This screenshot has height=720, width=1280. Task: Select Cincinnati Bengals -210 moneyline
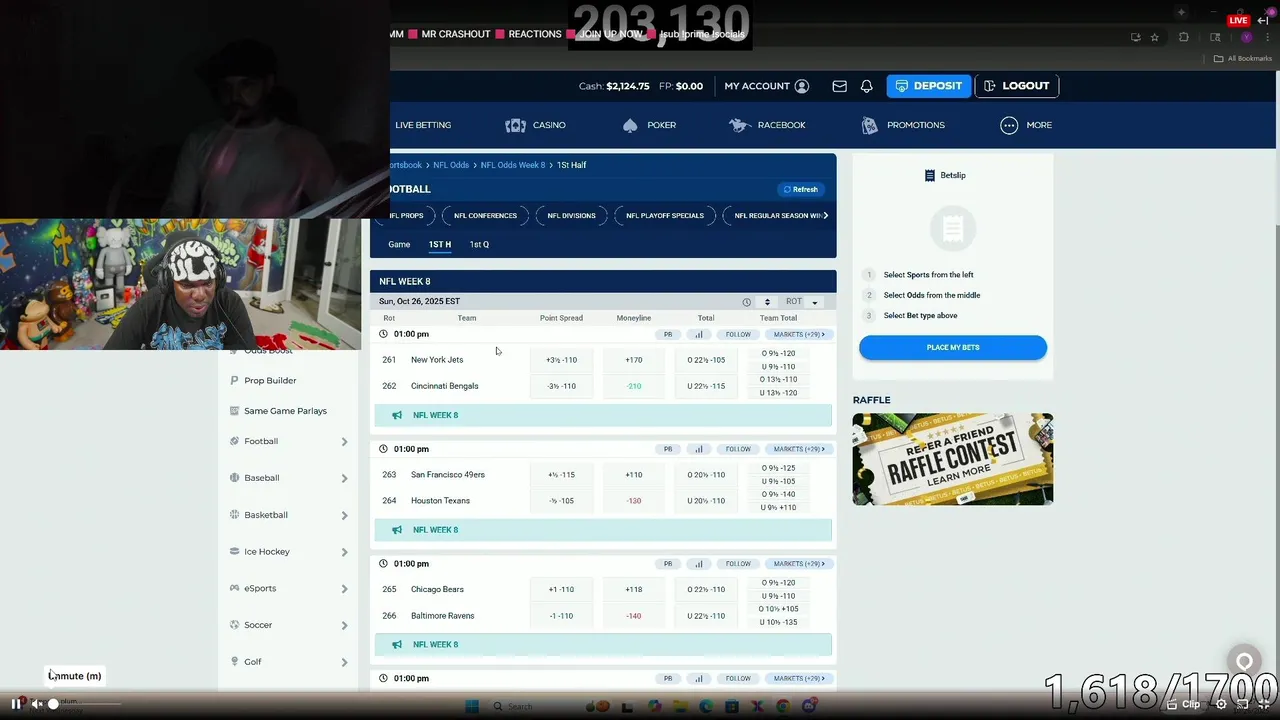click(x=634, y=386)
